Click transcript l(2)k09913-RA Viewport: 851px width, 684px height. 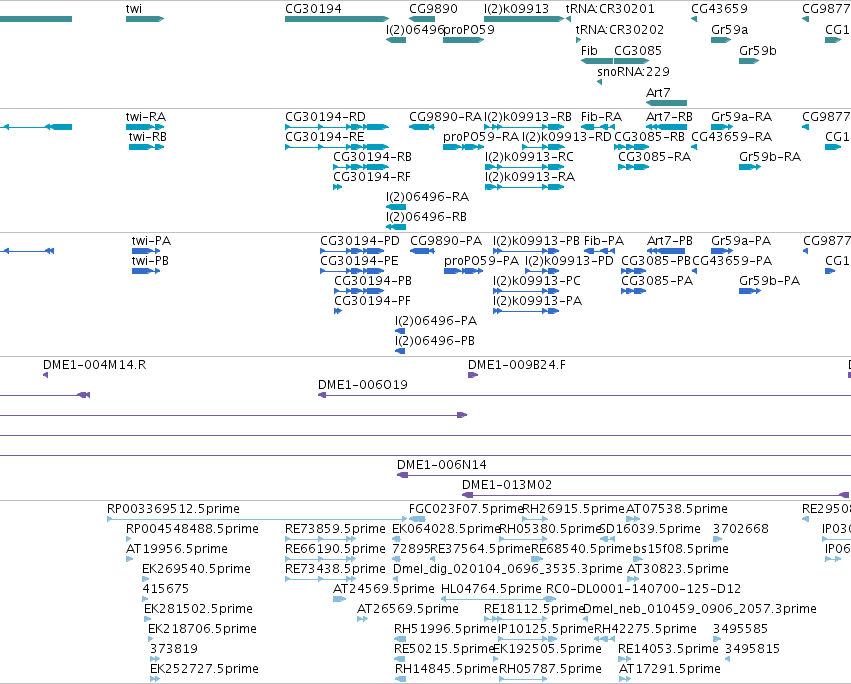click(x=524, y=187)
